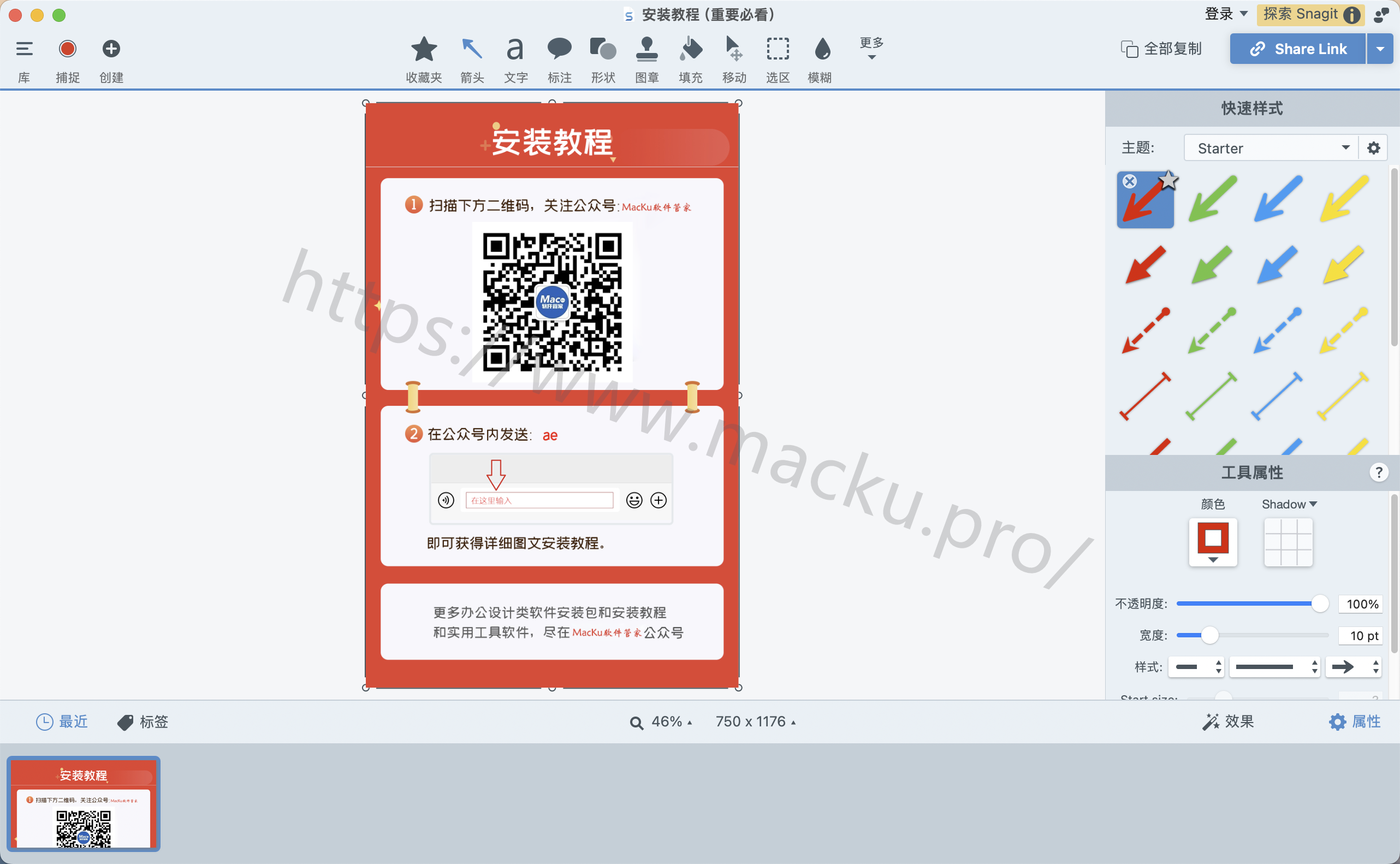
Task: Remove the selected red arrow quick style
Action: [x=1129, y=182]
